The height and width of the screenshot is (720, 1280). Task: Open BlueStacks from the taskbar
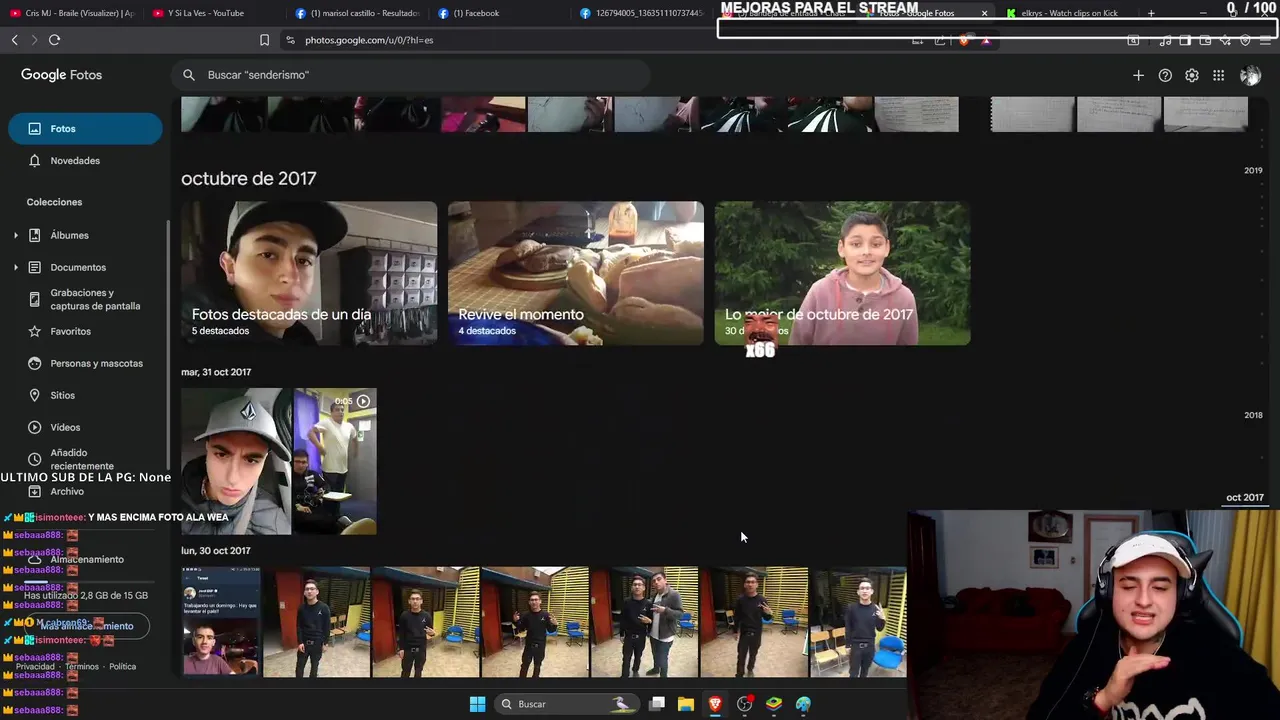click(774, 704)
